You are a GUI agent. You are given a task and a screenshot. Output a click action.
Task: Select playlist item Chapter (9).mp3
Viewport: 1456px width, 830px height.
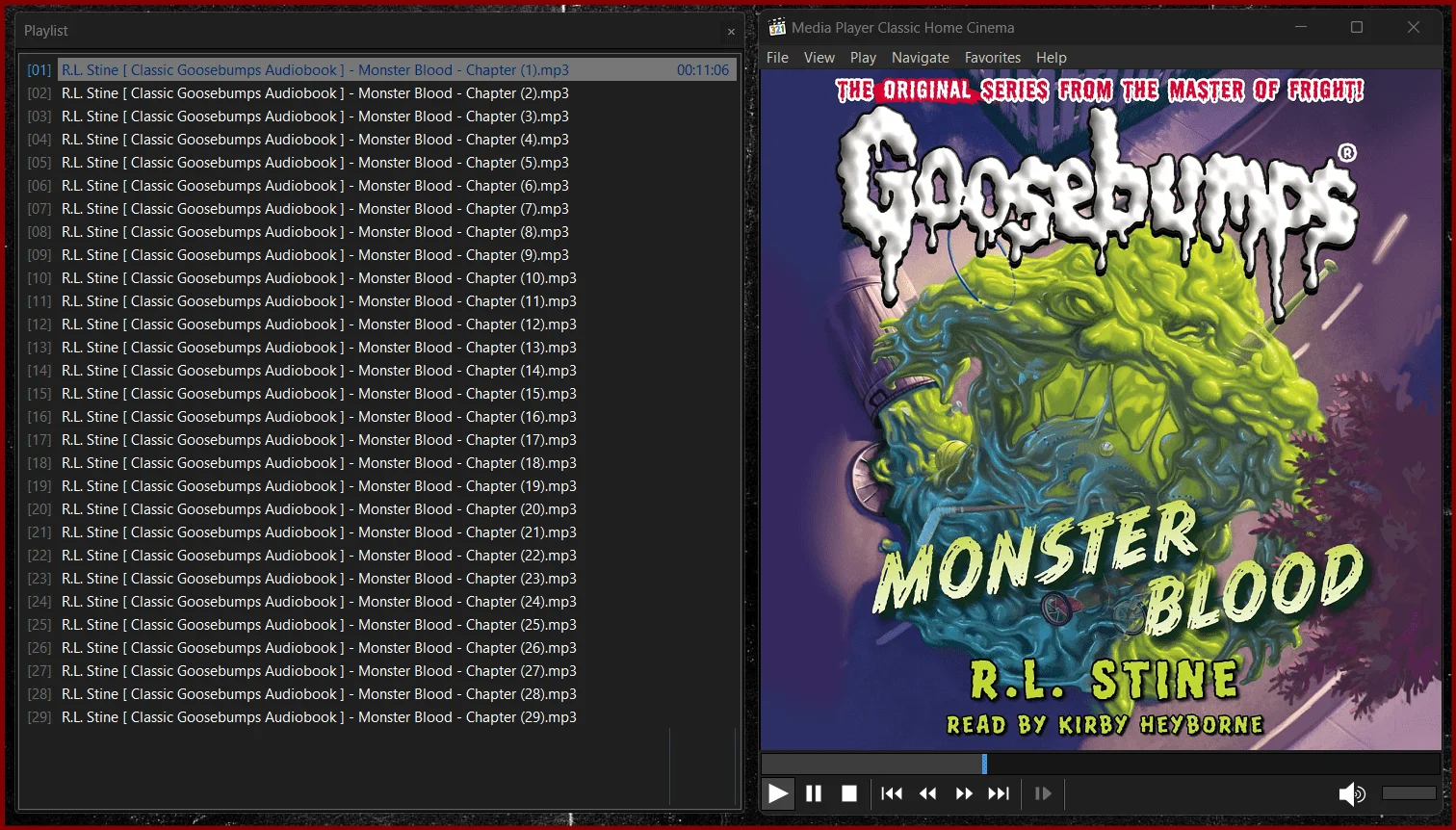398,255
